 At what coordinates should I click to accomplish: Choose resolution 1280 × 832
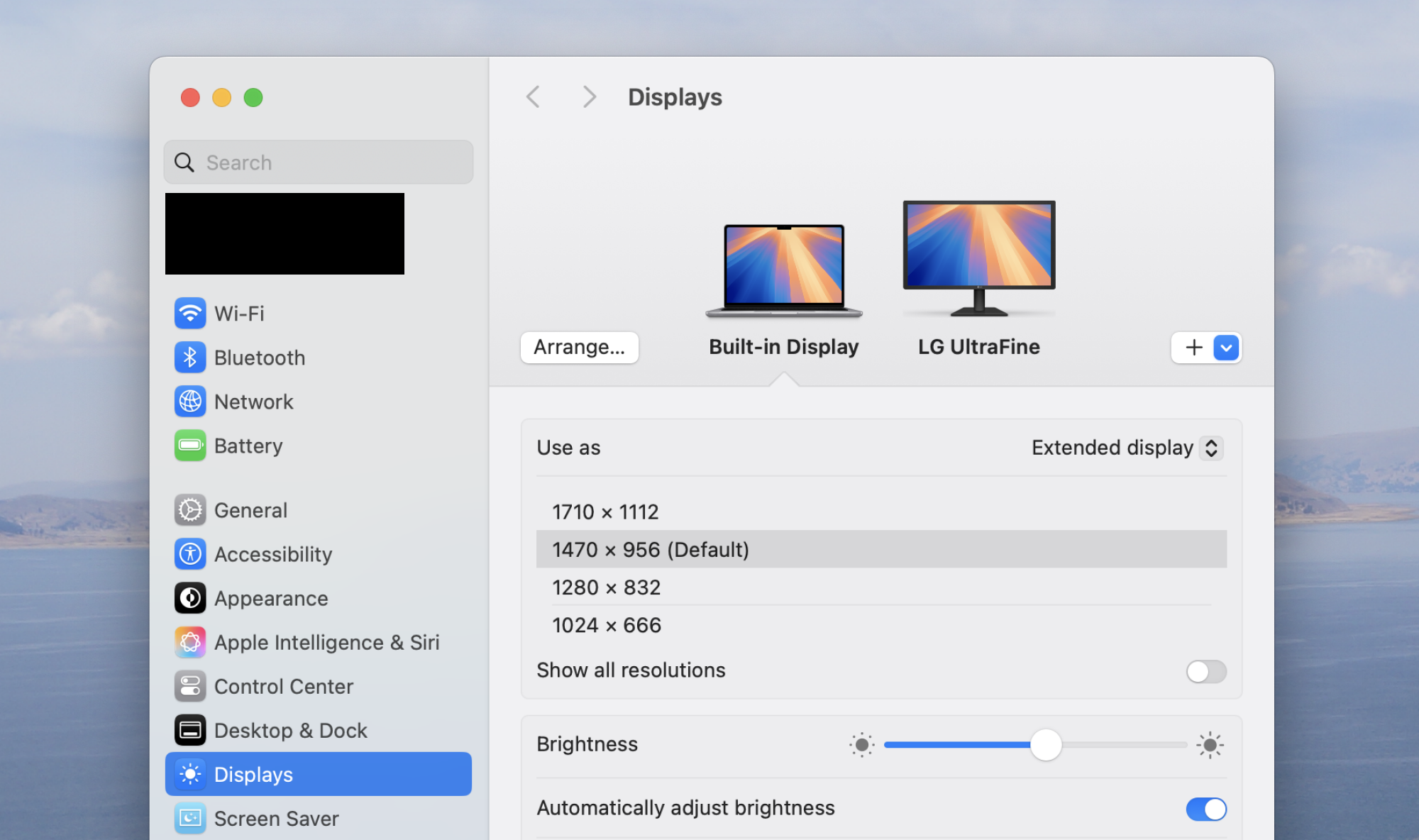click(x=881, y=587)
